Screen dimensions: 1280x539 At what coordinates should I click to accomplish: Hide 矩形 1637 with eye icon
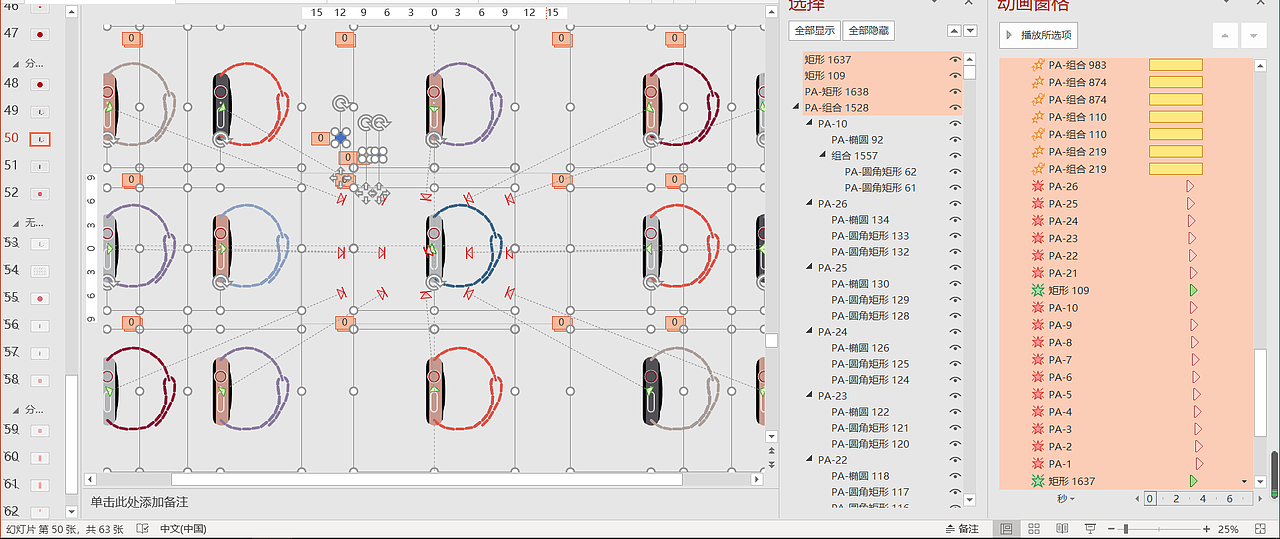point(955,60)
